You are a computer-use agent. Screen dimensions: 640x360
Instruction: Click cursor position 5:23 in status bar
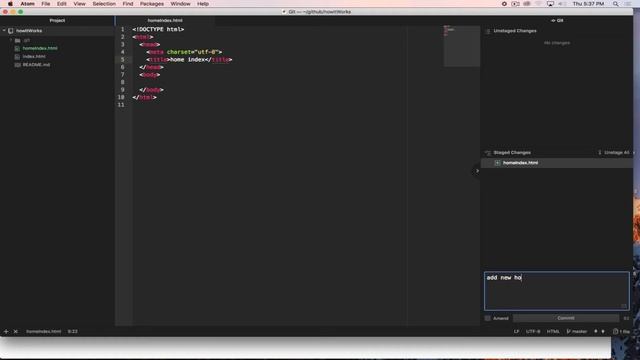click(73, 331)
